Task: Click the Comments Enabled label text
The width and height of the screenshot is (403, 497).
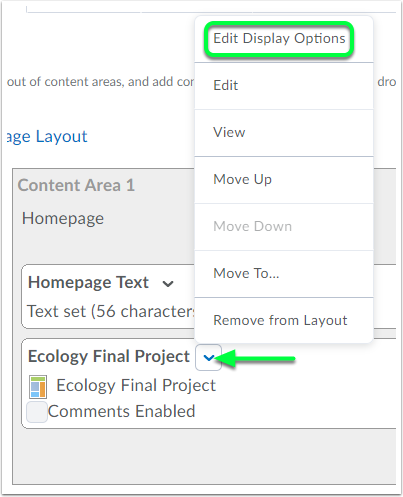Action: [121, 411]
